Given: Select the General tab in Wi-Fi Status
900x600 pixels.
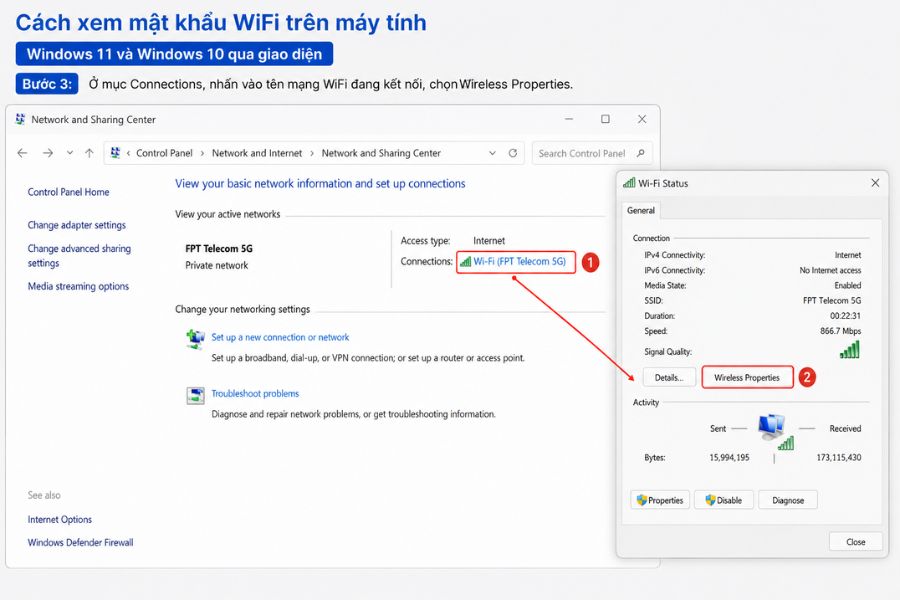Looking at the screenshot, I should (x=641, y=210).
